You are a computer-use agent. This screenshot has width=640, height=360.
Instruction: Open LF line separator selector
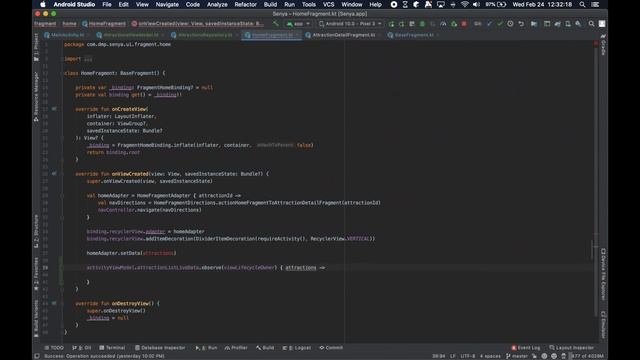pyautogui.click(x=453, y=356)
